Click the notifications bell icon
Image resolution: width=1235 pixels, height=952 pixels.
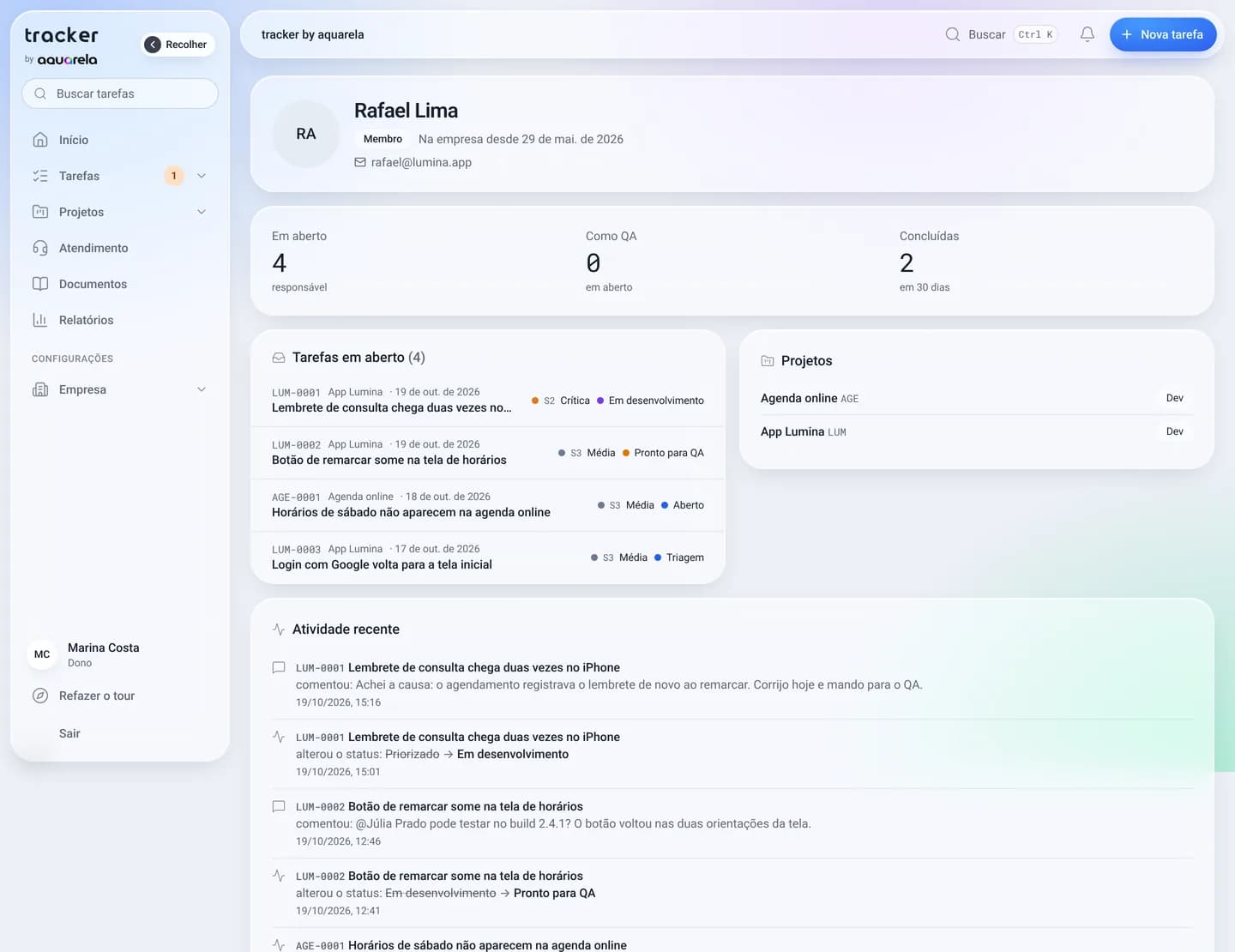pyautogui.click(x=1087, y=34)
